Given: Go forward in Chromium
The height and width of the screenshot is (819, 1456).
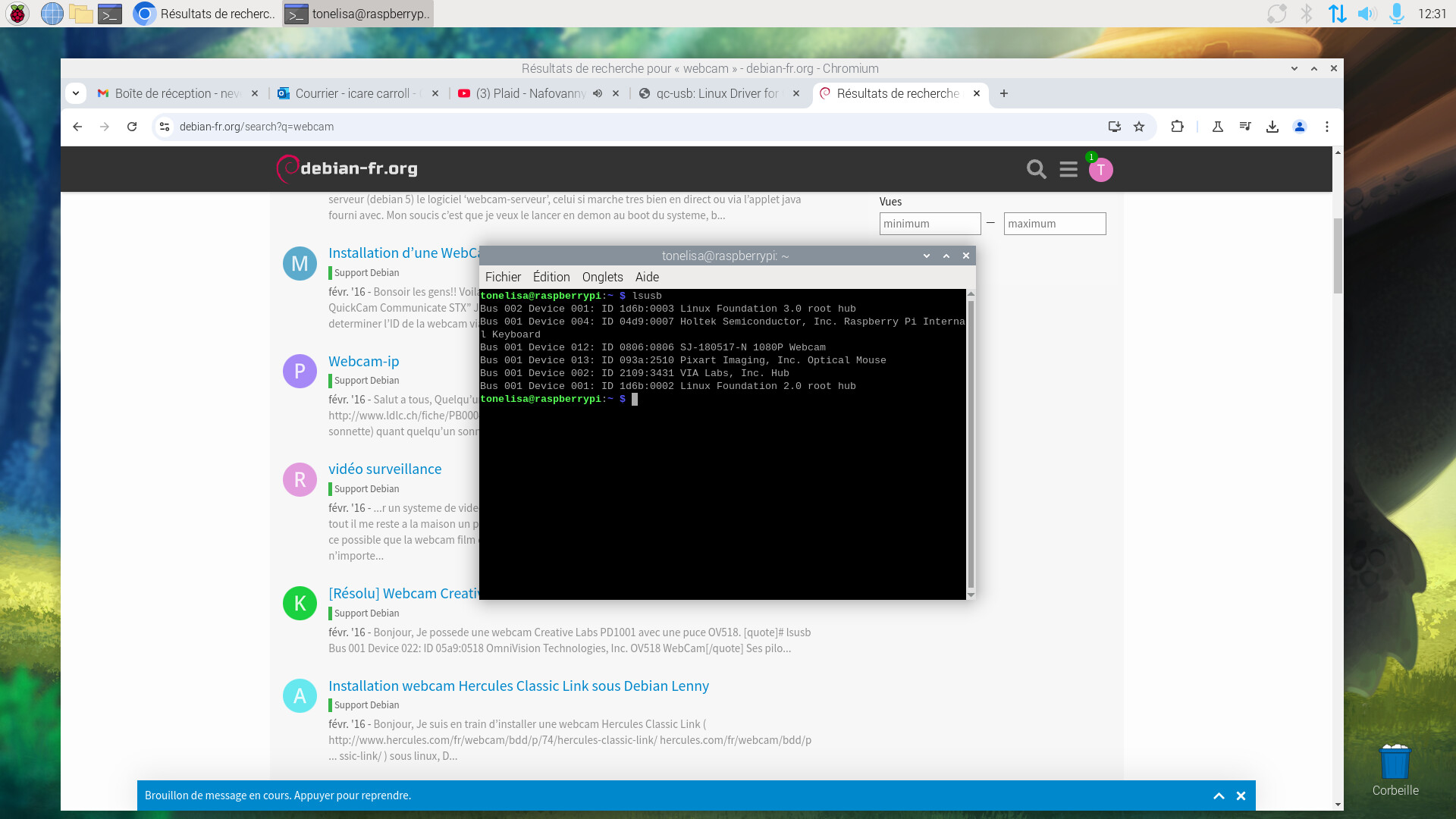Looking at the screenshot, I should pyautogui.click(x=105, y=127).
